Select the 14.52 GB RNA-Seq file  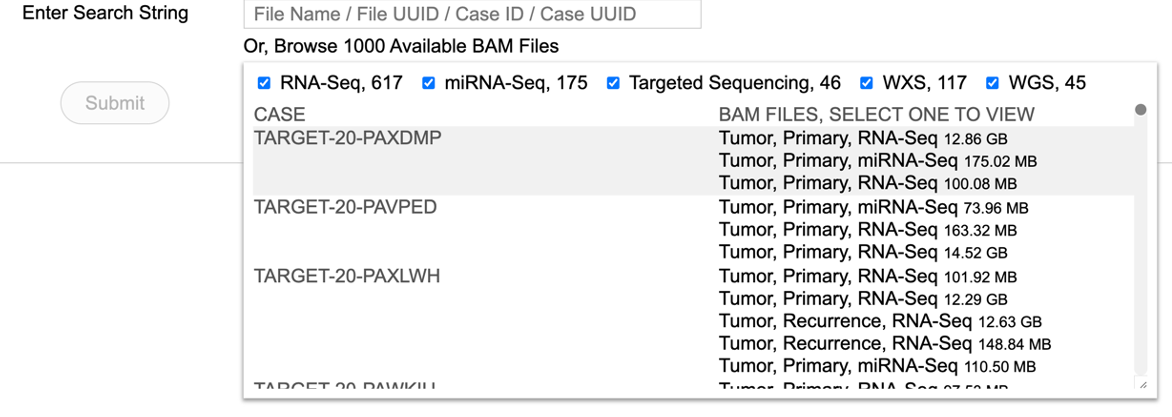(x=862, y=254)
